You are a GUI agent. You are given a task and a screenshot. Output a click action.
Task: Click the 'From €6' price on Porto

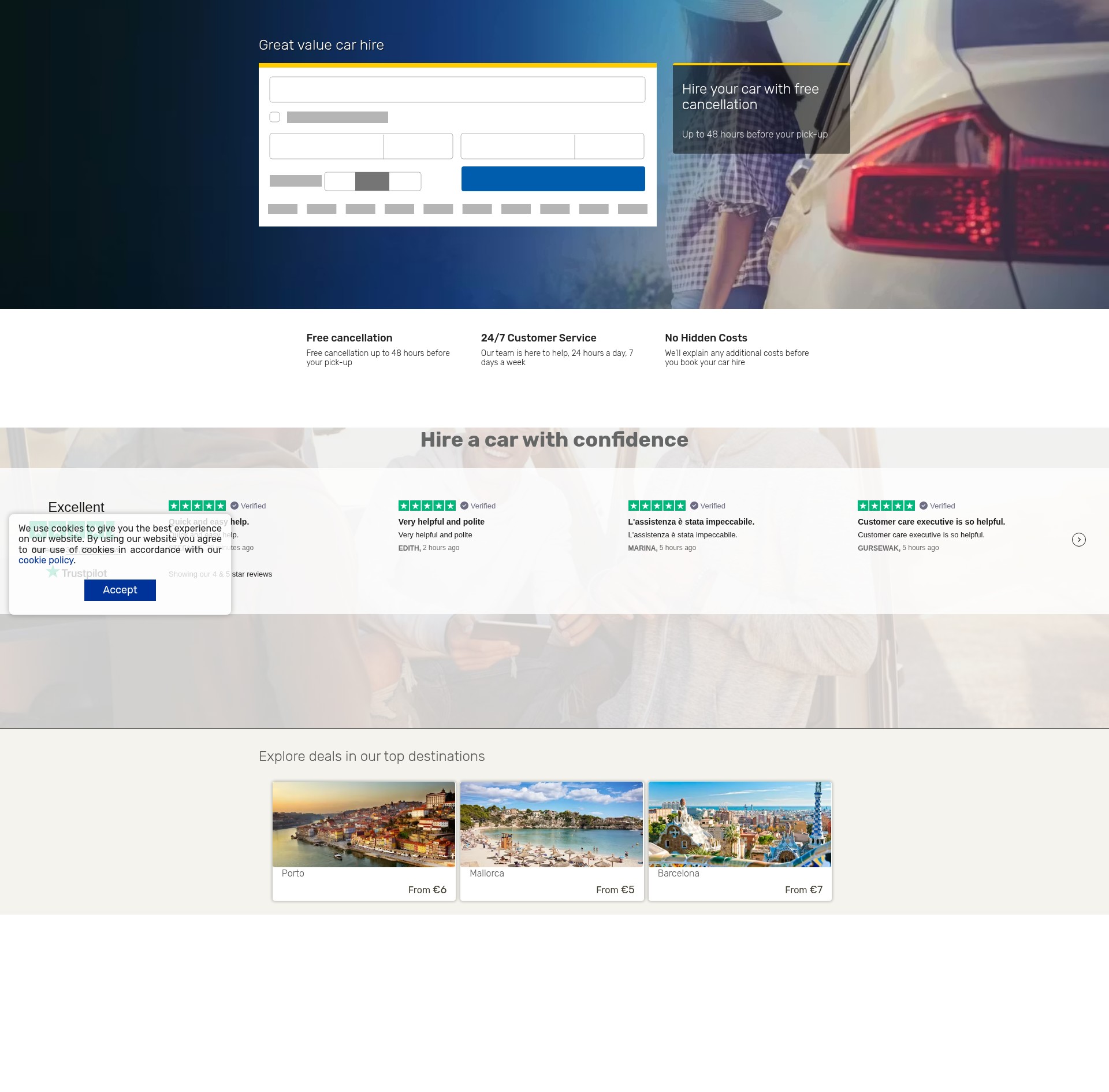pyautogui.click(x=427, y=890)
